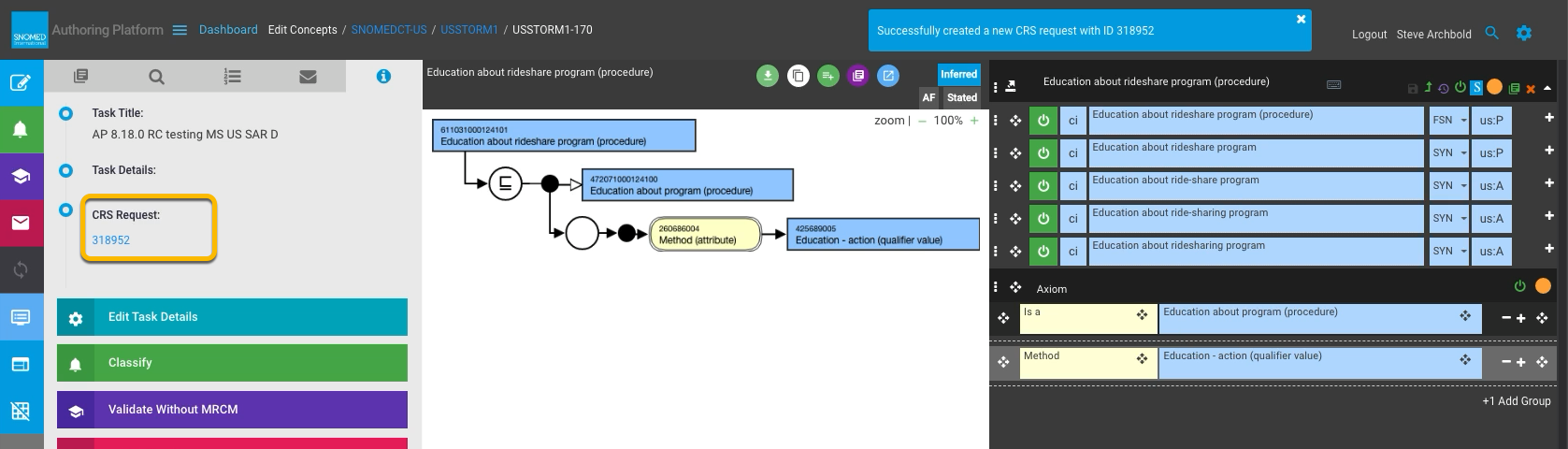Viewport: 1568px width, 449px height.
Task: Click the green library copy icon in header
Action: coord(1514,89)
